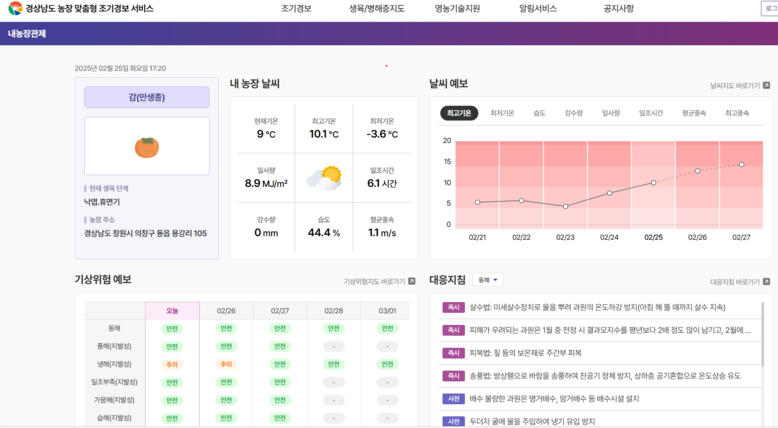Open the 공지사항 menu item
The image size is (778, 428).
point(618,9)
